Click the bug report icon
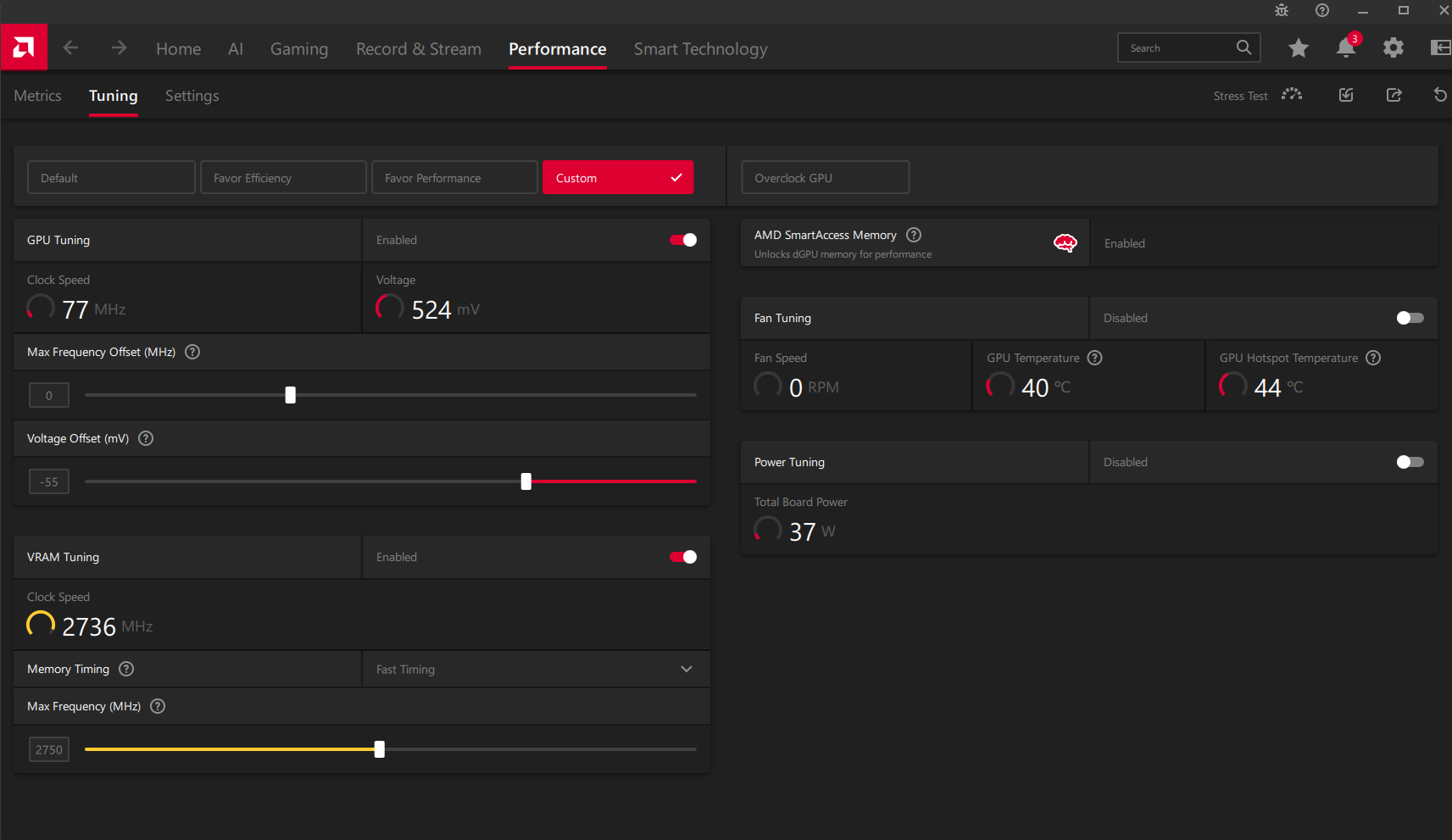Image resolution: width=1452 pixels, height=840 pixels. click(1282, 10)
